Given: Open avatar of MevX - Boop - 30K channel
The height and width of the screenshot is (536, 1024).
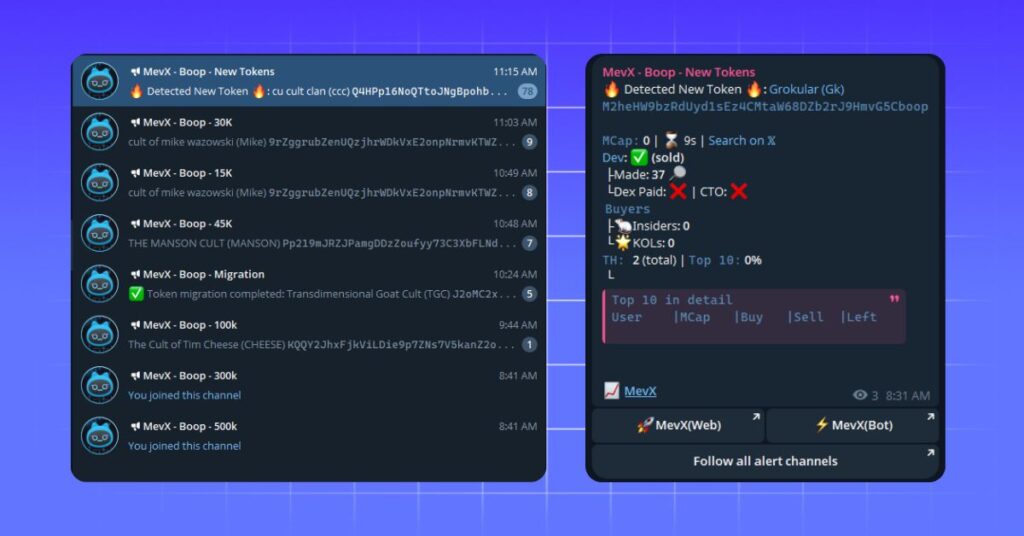Looking at the screenshot, I should click(99, 132).
